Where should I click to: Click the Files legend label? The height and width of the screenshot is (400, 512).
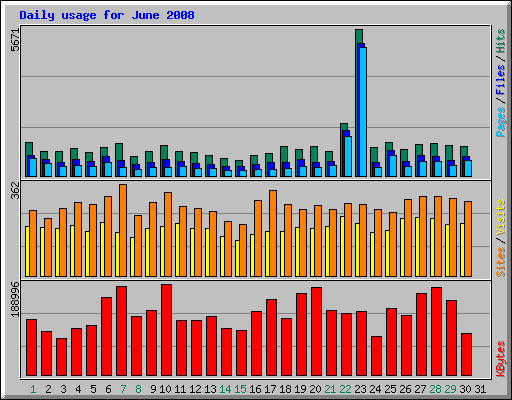[x=501, y=79]
